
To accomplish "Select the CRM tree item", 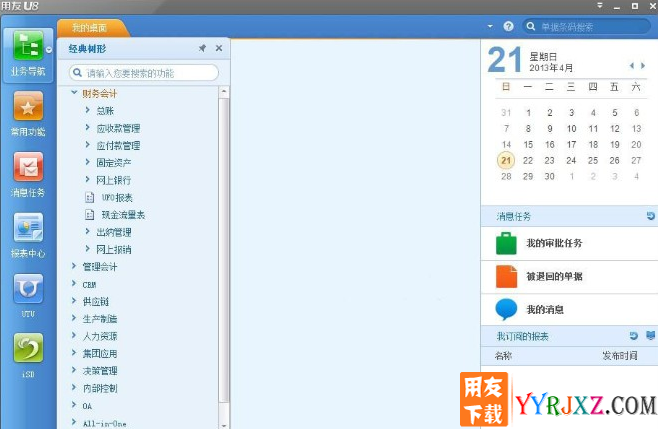I will [89, 285].
